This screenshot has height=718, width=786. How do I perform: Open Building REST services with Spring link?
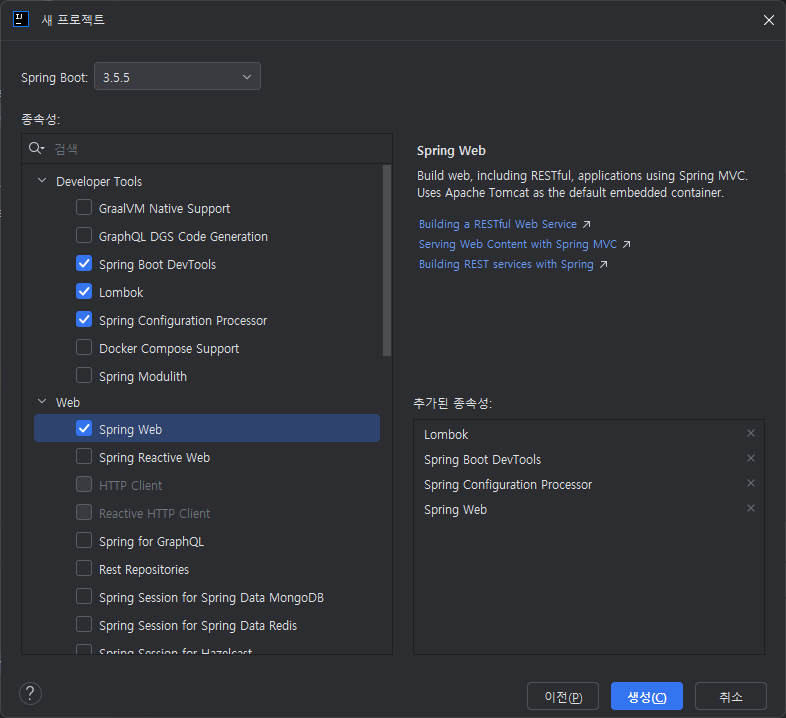(506, 264)
